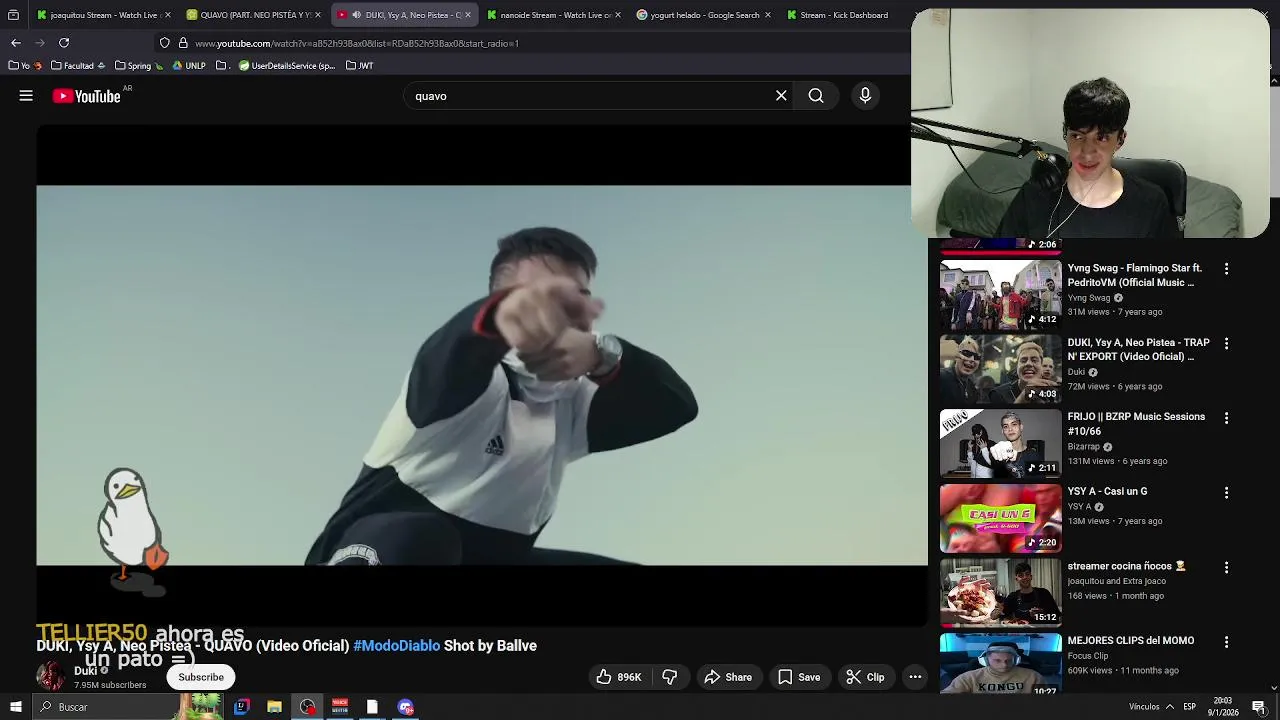The width and height of the screenshot is (1280, 720).
Task: Open notifications center in system tray
Action: pyautogui.click(x=1259, y=707)
